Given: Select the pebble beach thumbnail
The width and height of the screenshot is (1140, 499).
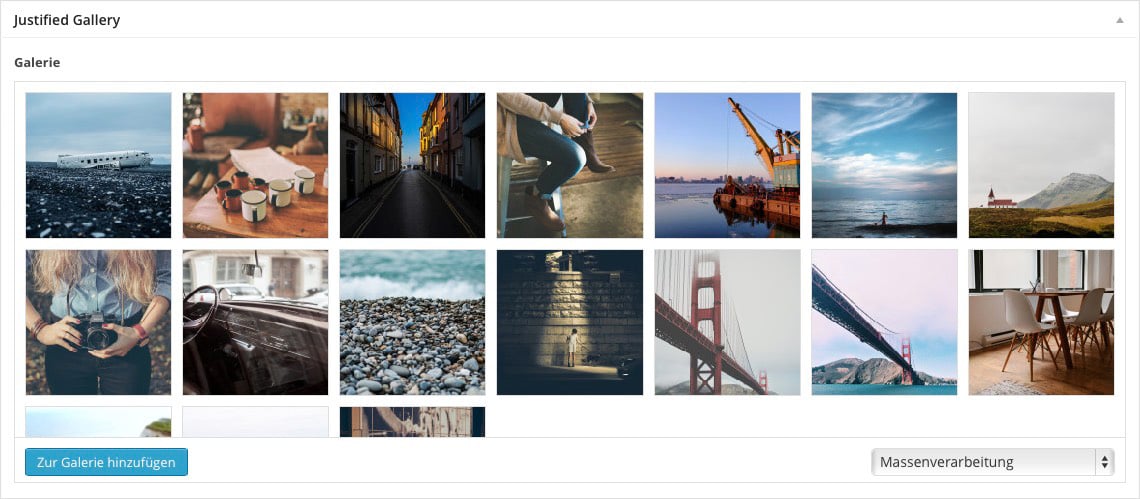Looking at the screenshot, I should tap(412, 322).
